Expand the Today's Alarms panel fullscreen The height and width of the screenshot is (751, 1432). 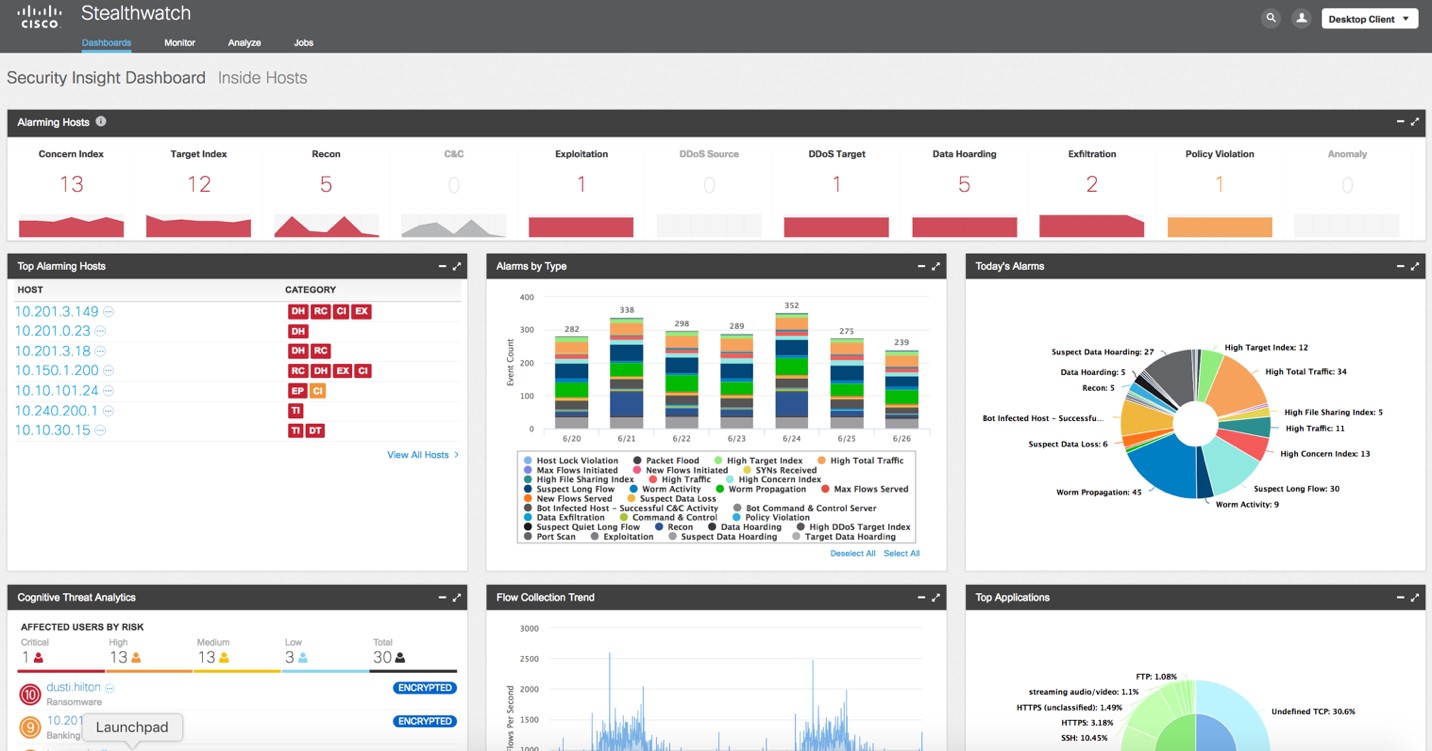click(1415, 266)
